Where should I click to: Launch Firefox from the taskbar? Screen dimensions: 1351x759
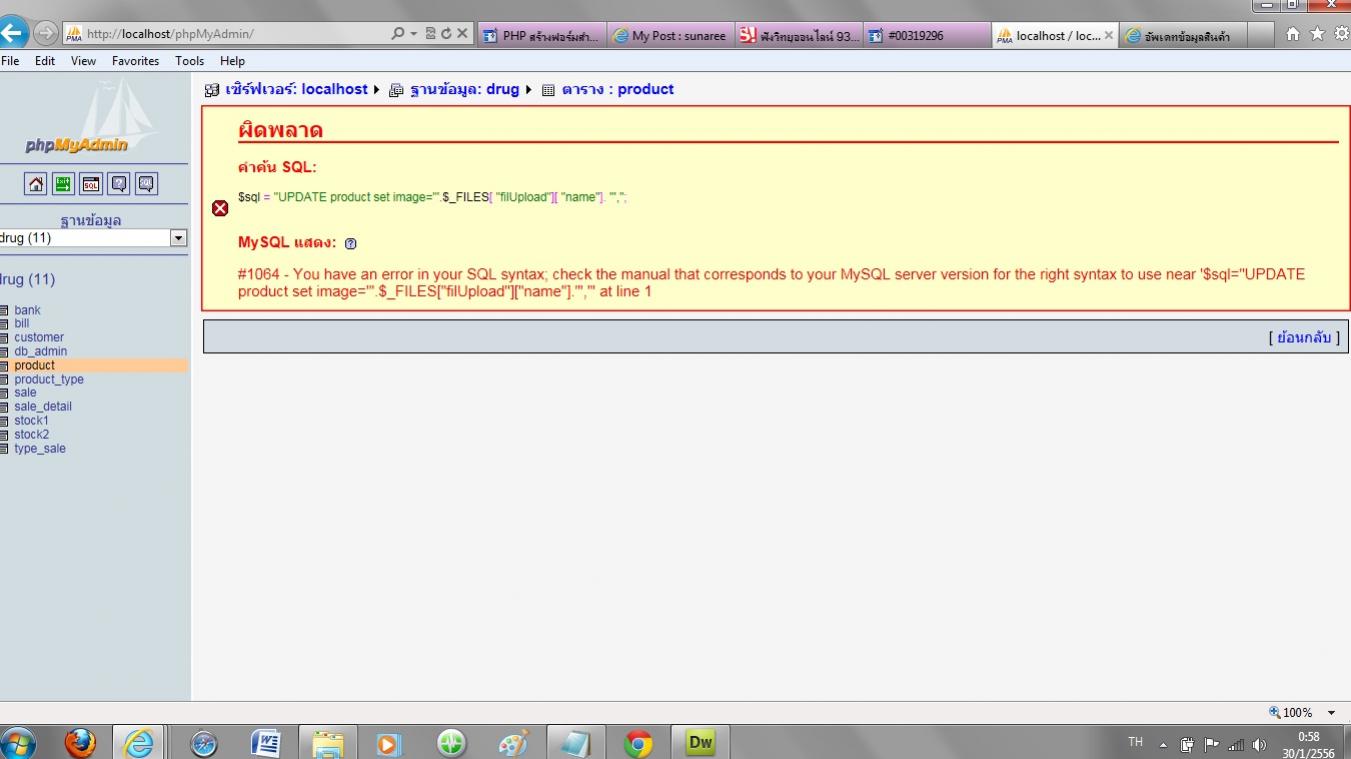[x=80, y=743]
